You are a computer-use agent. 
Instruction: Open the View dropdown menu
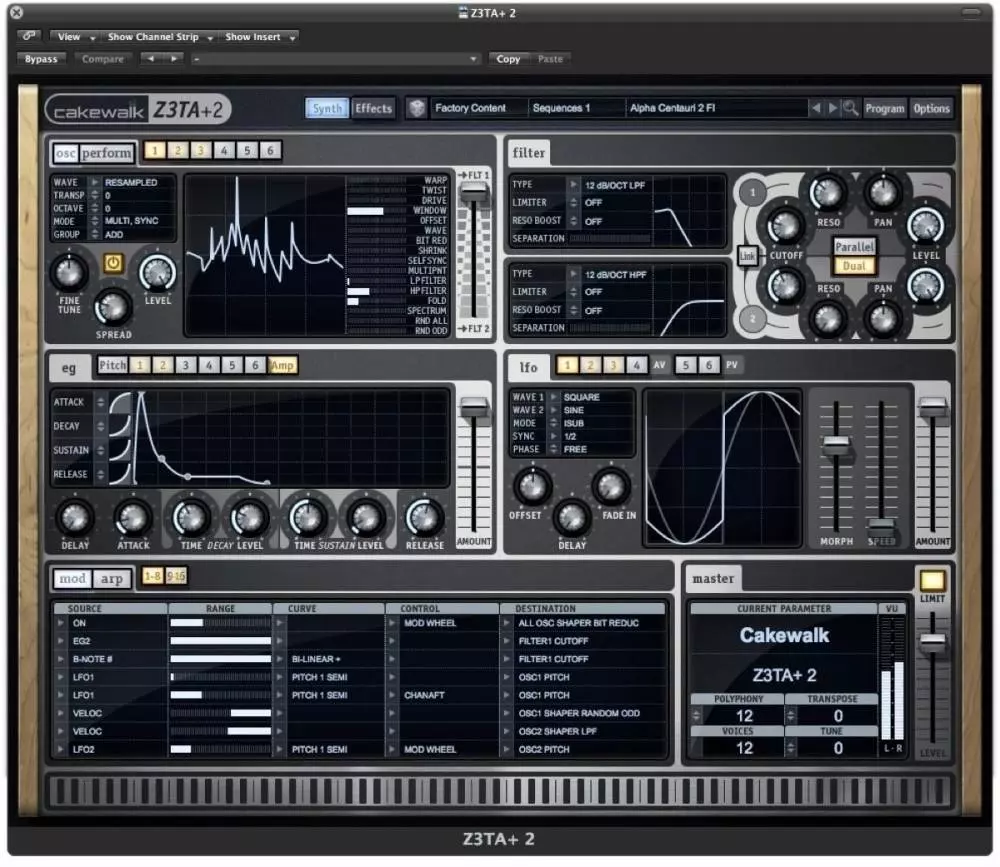tap(75, 36)
